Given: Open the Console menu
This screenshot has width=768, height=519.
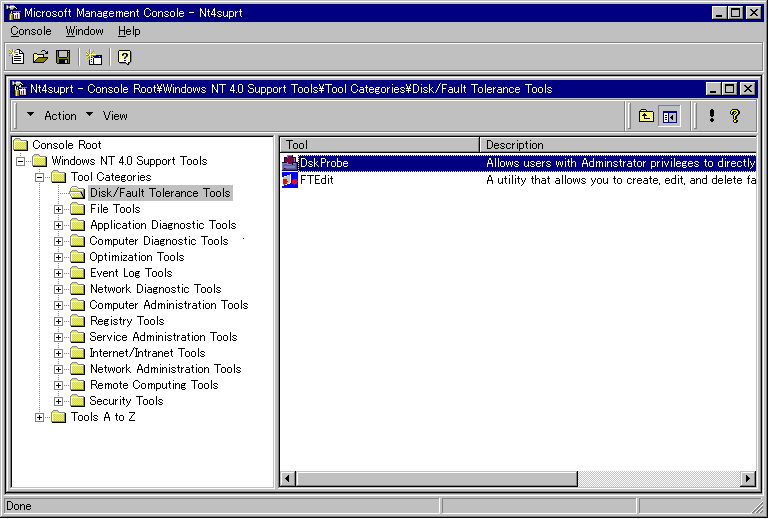Looking at the screenshot, I should (31, 31).
